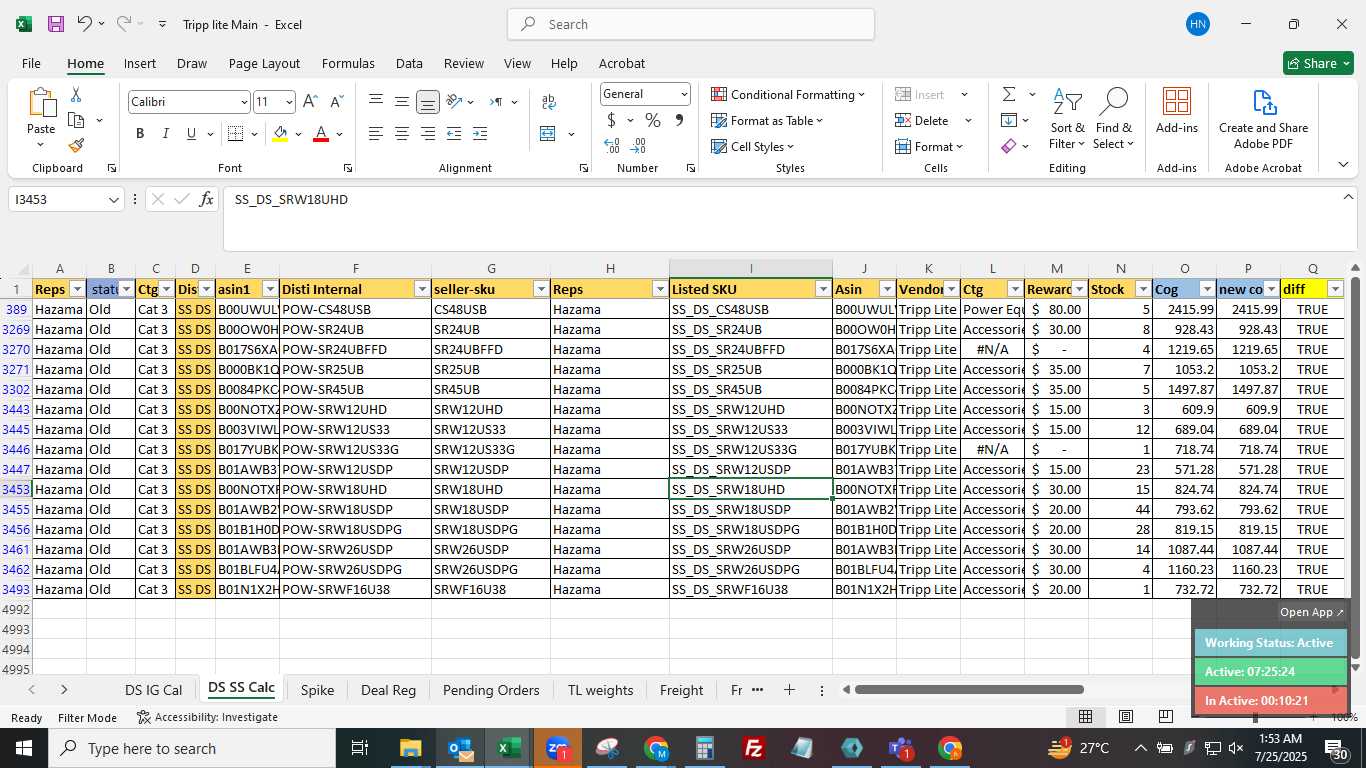
Task: Click the Borders icon
Action: pyautogui.click(x=235, y=134)
